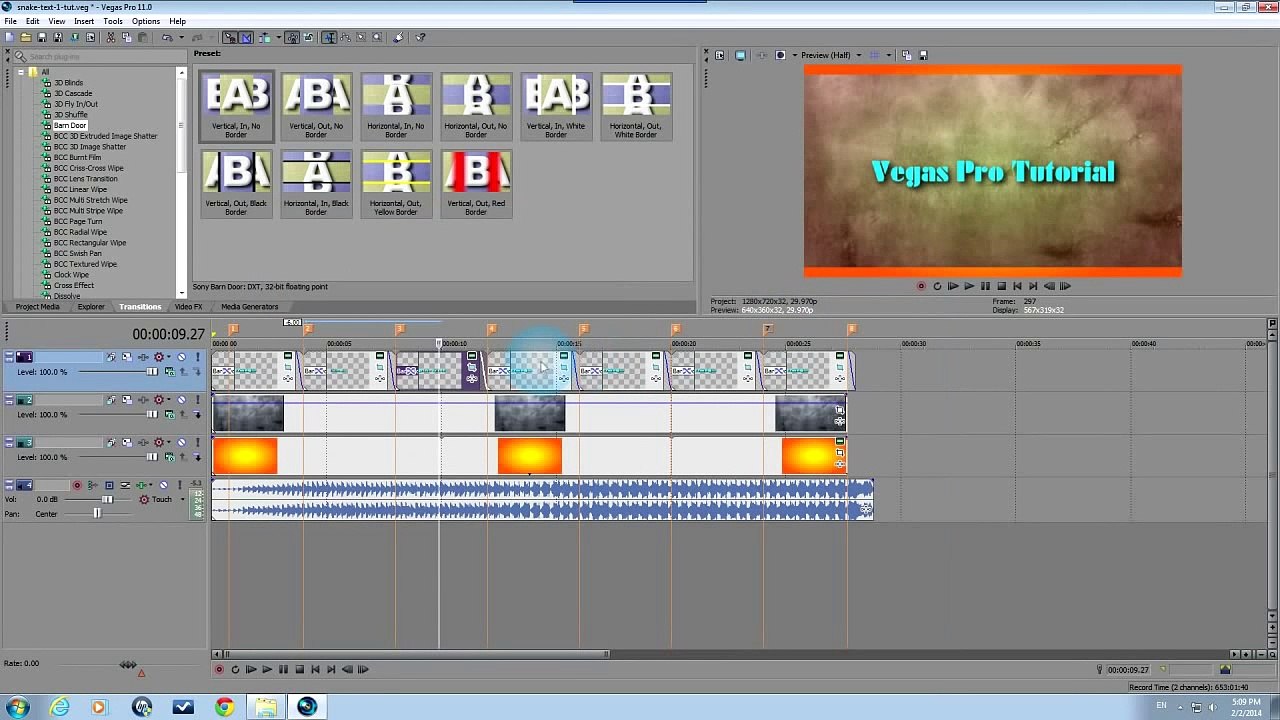Switch to the Media Generators tab
The height and width of the screenshot is (720, 1280).
[x=249, y=307]
